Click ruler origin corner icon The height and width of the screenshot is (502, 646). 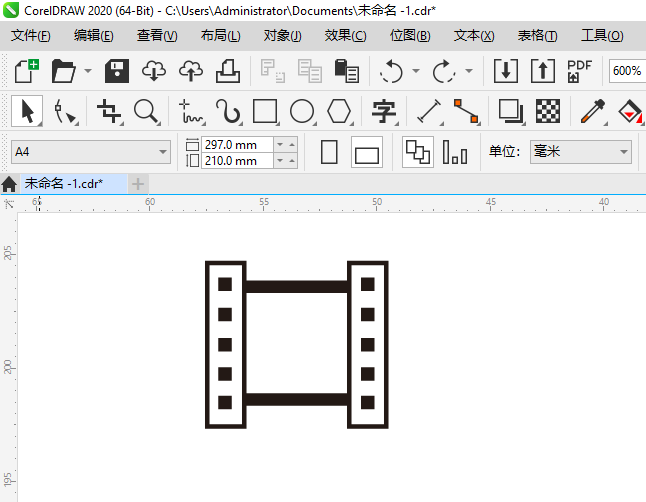pyautogui.click(x=9, y=204)
